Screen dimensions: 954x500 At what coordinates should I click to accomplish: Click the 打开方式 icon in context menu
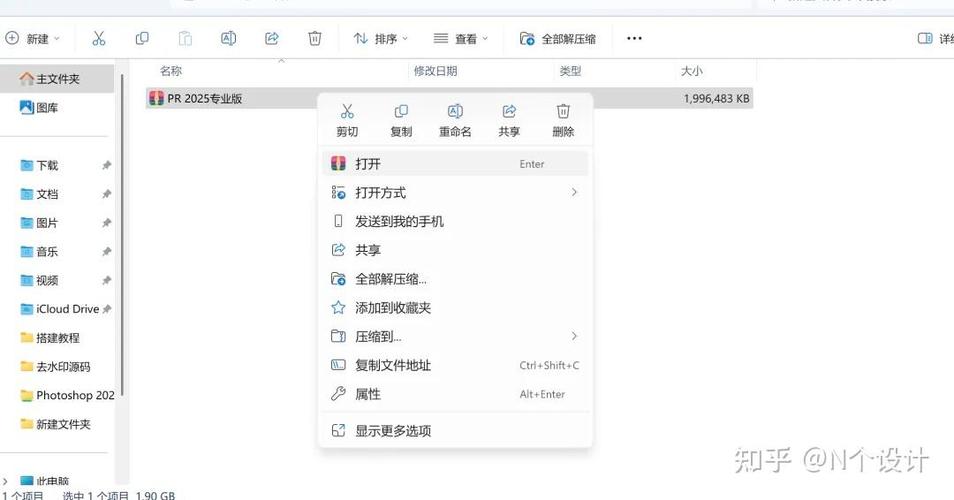tap(338, 193)
